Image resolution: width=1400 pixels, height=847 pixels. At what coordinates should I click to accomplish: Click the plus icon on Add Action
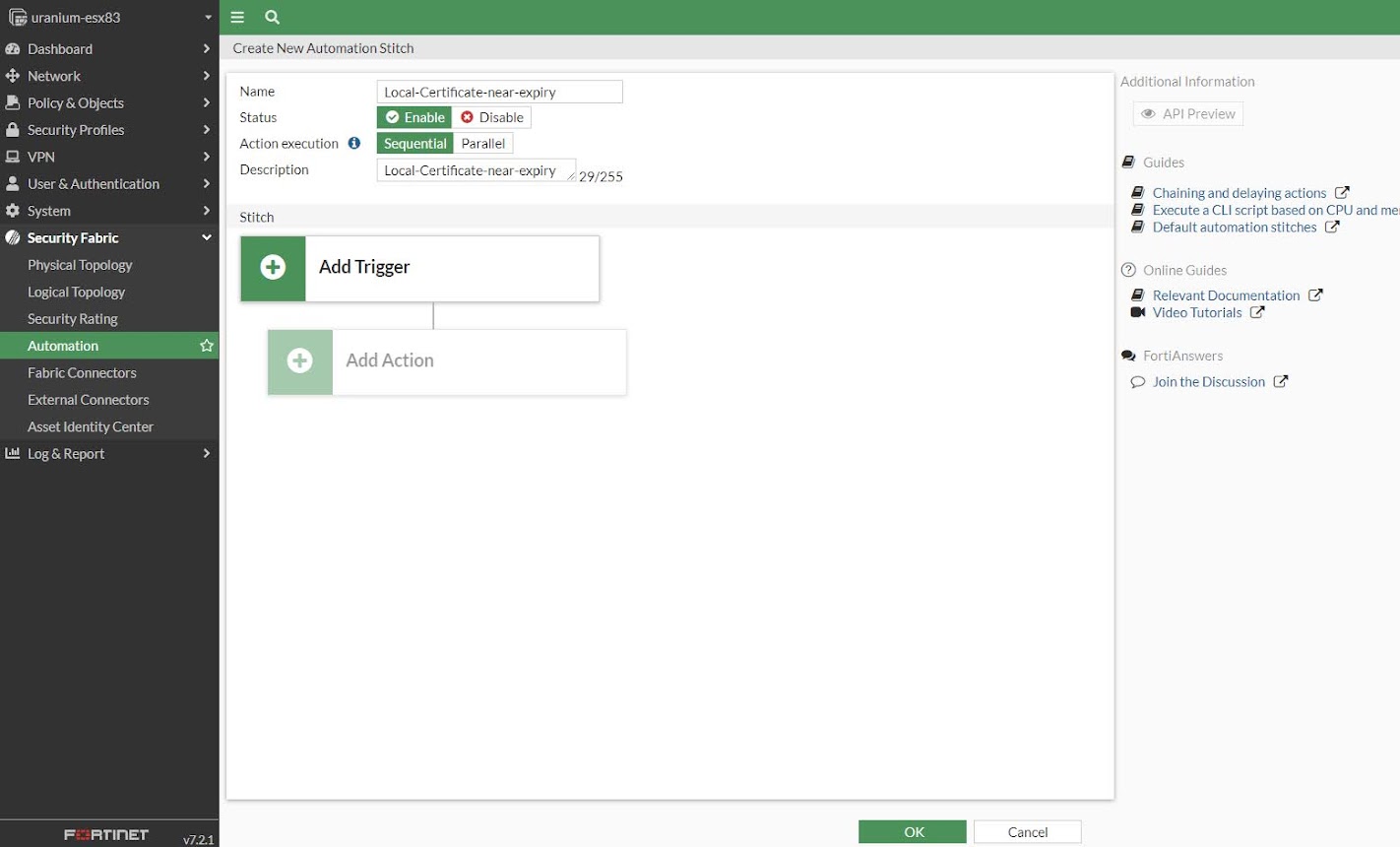(x=300, y=361)
